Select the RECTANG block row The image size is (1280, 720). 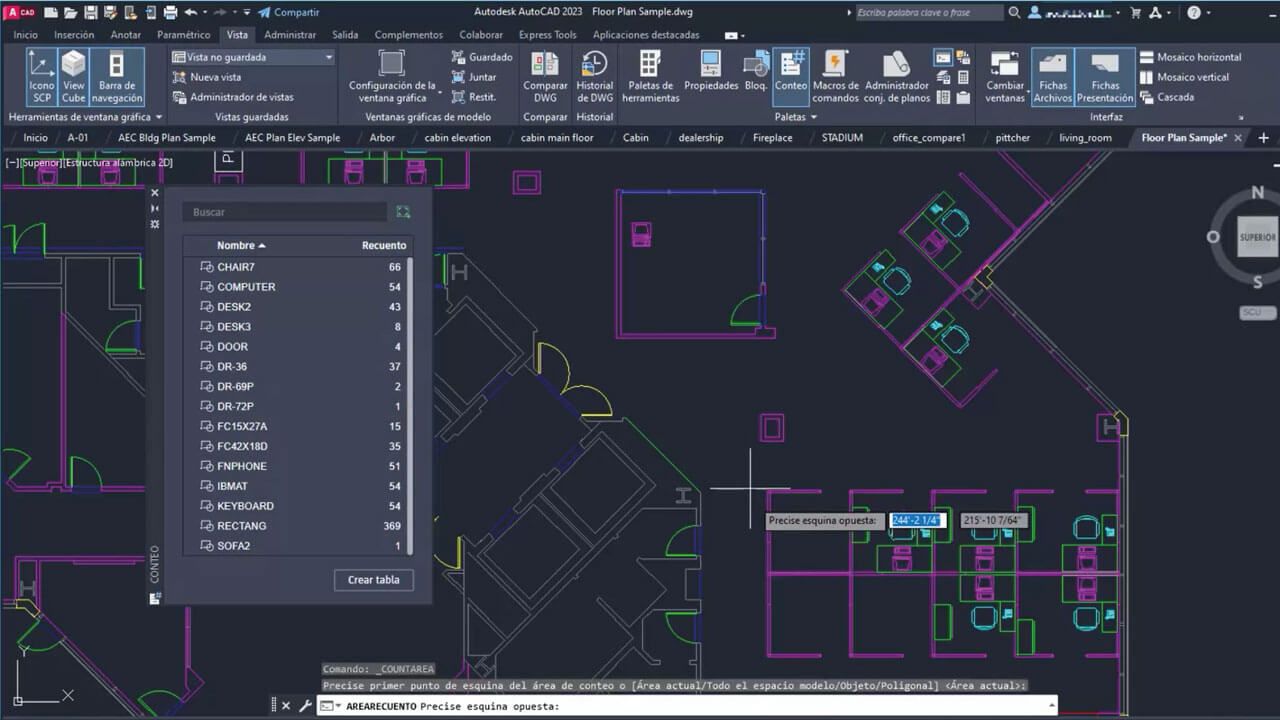pos(296,526)
